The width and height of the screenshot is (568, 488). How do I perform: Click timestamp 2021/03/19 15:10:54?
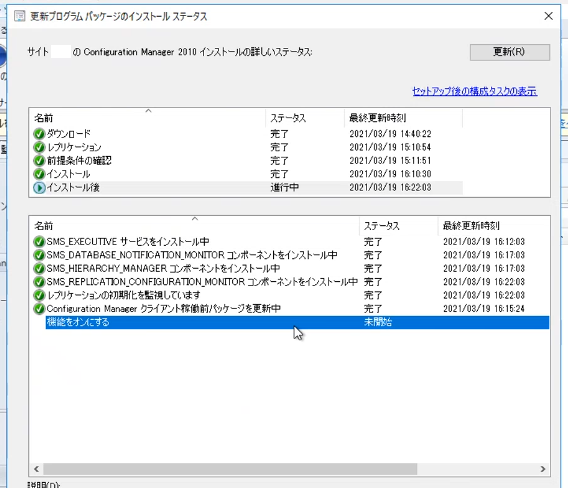point(390,147)
